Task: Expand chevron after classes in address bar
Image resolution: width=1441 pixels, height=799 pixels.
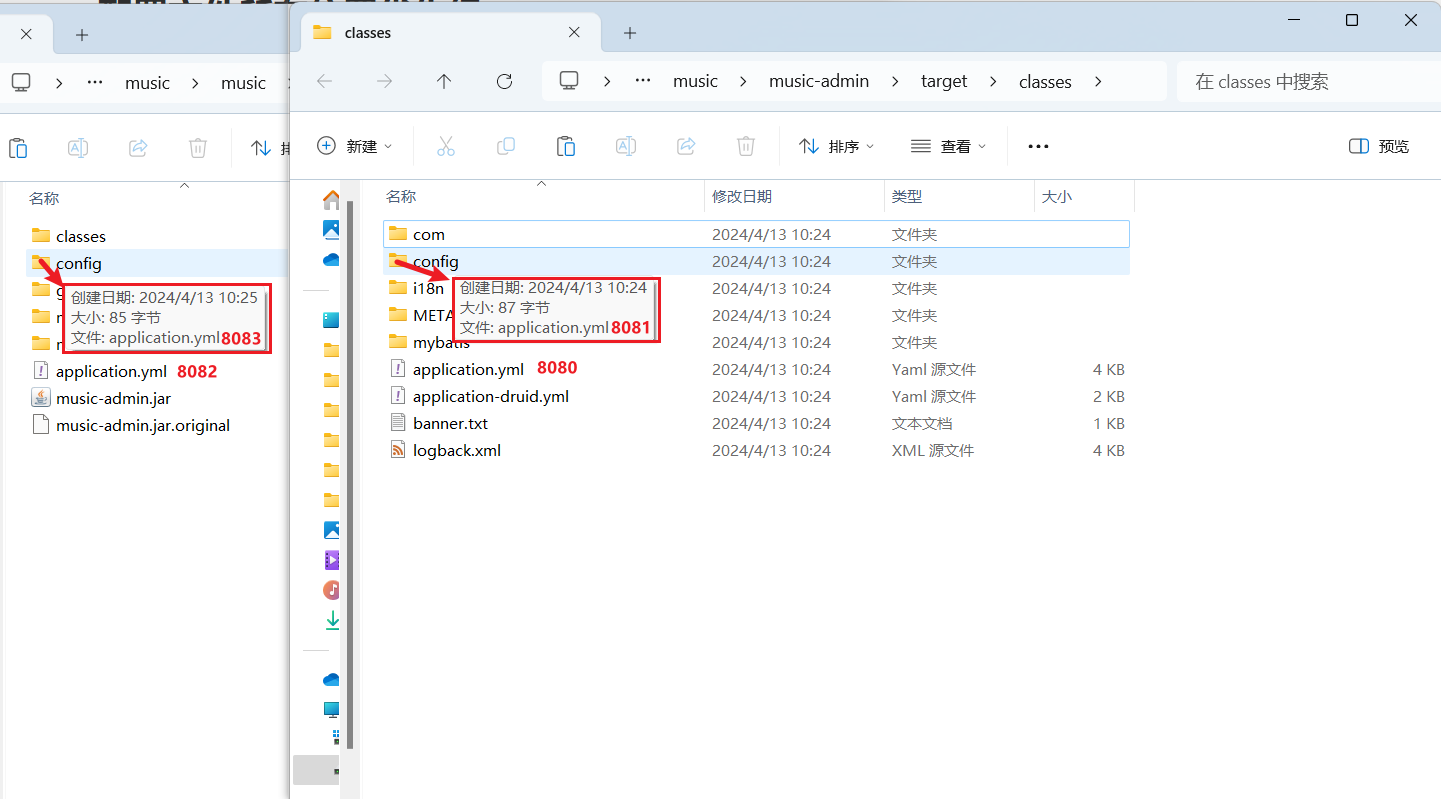Action: (x=1098, y=82)
